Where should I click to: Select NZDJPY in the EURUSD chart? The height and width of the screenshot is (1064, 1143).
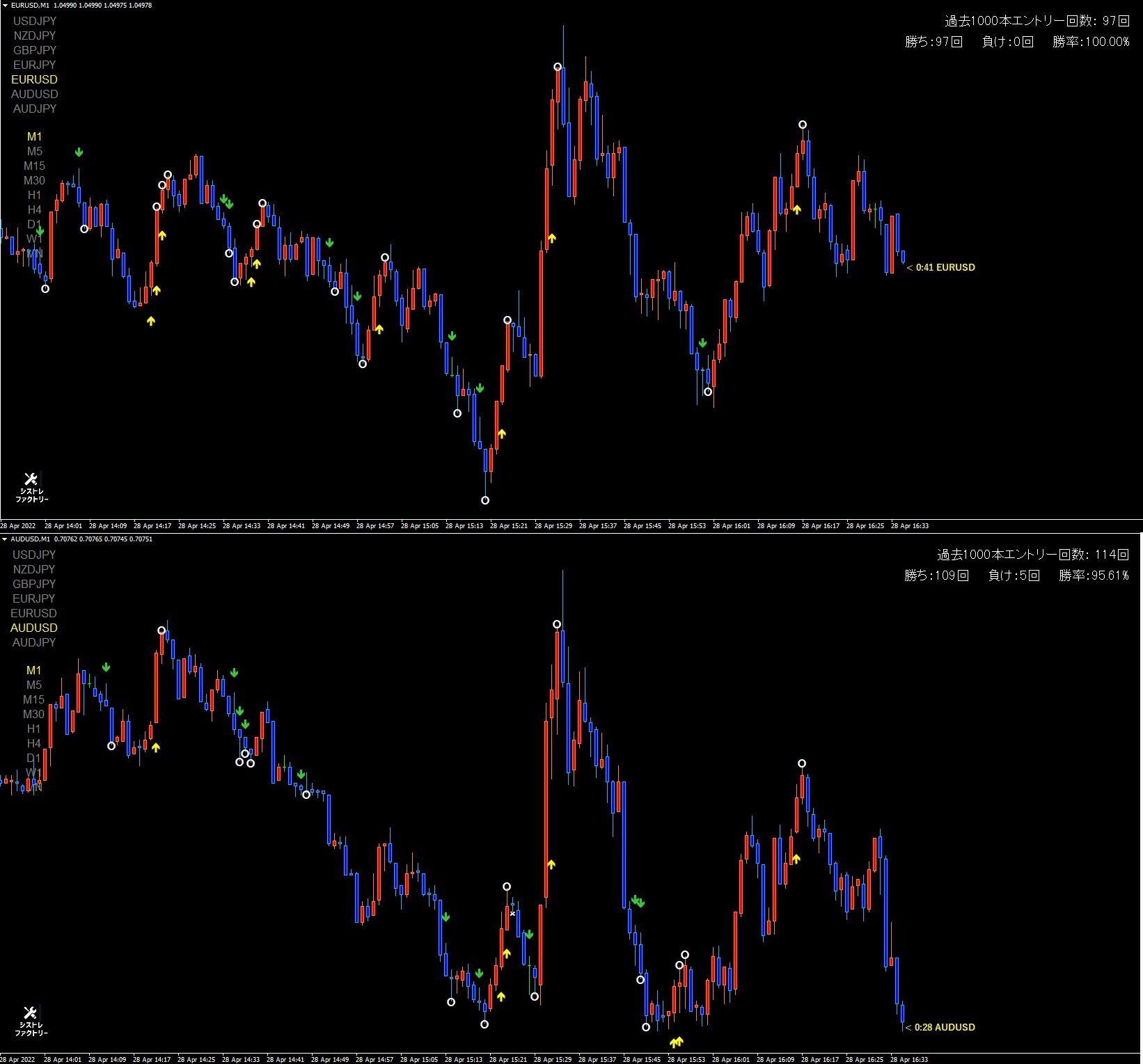point(34,35)
